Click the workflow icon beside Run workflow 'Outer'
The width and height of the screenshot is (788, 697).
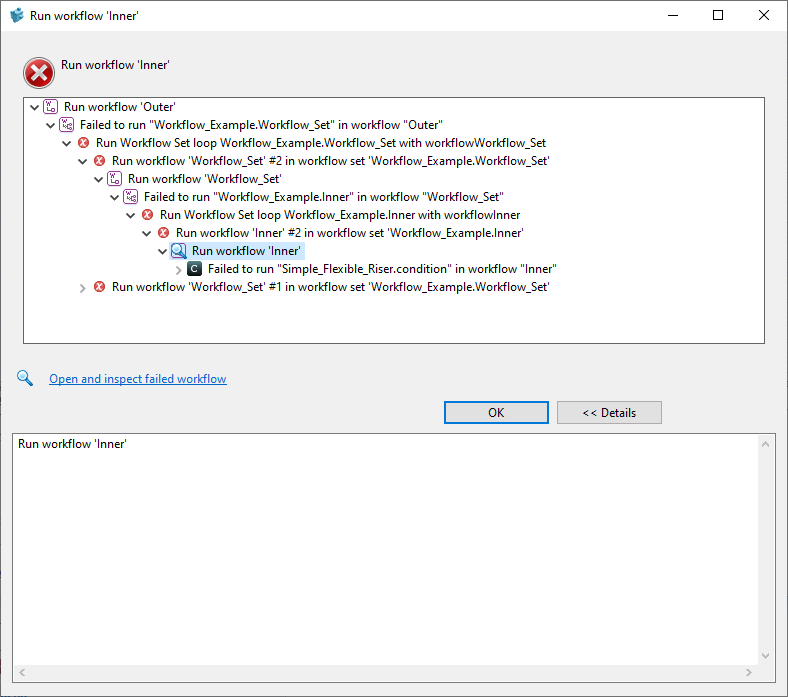(x=51, y=107)
